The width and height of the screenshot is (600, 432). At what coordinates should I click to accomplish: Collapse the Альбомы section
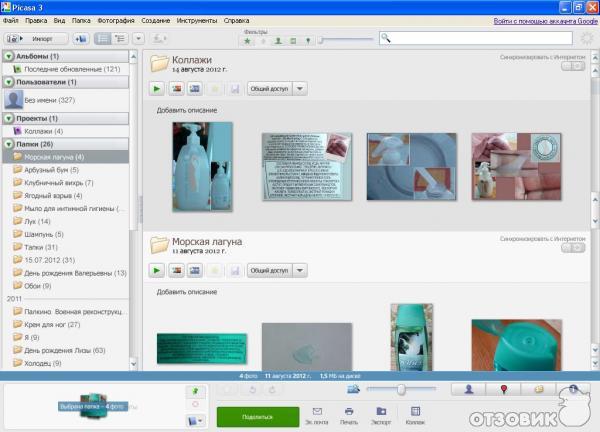(x=8, y=57)
